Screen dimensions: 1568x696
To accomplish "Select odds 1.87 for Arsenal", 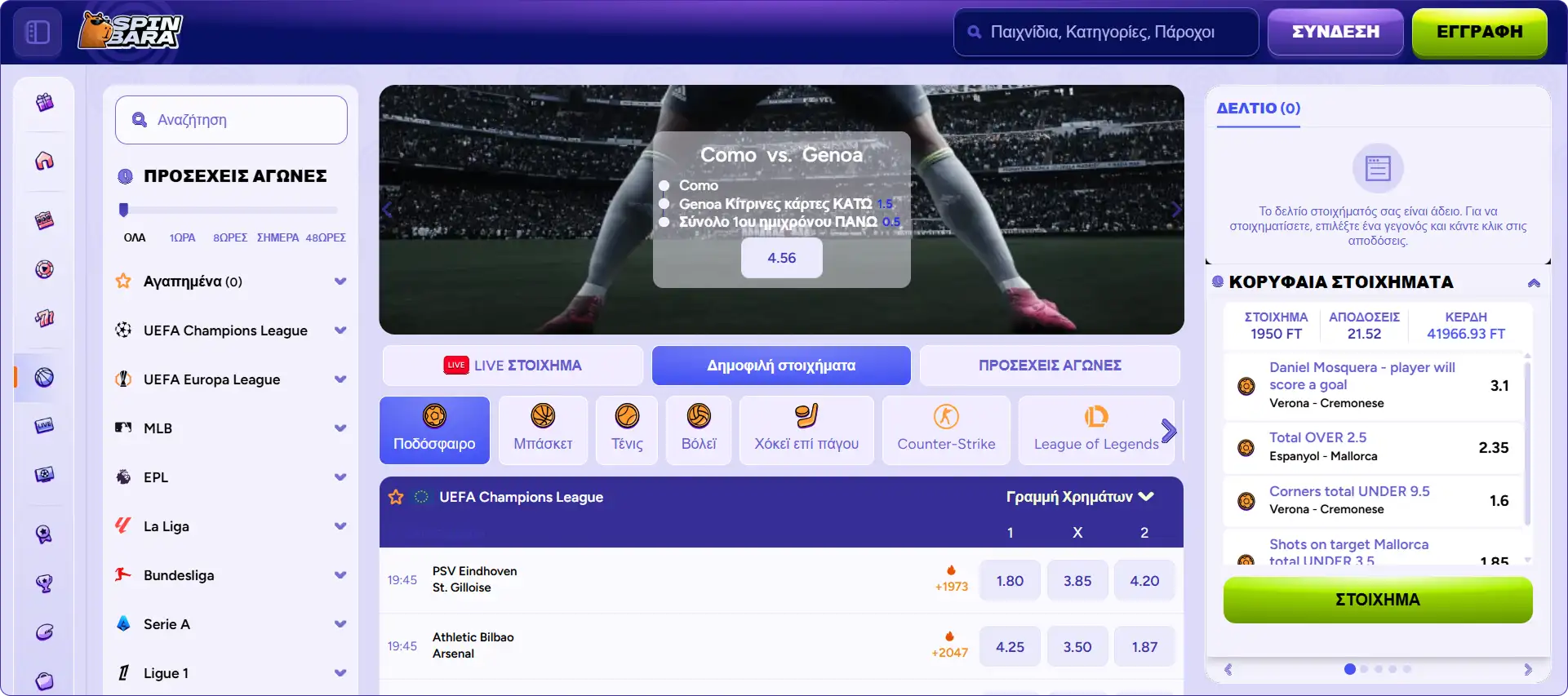I will tap(1144, 647).
